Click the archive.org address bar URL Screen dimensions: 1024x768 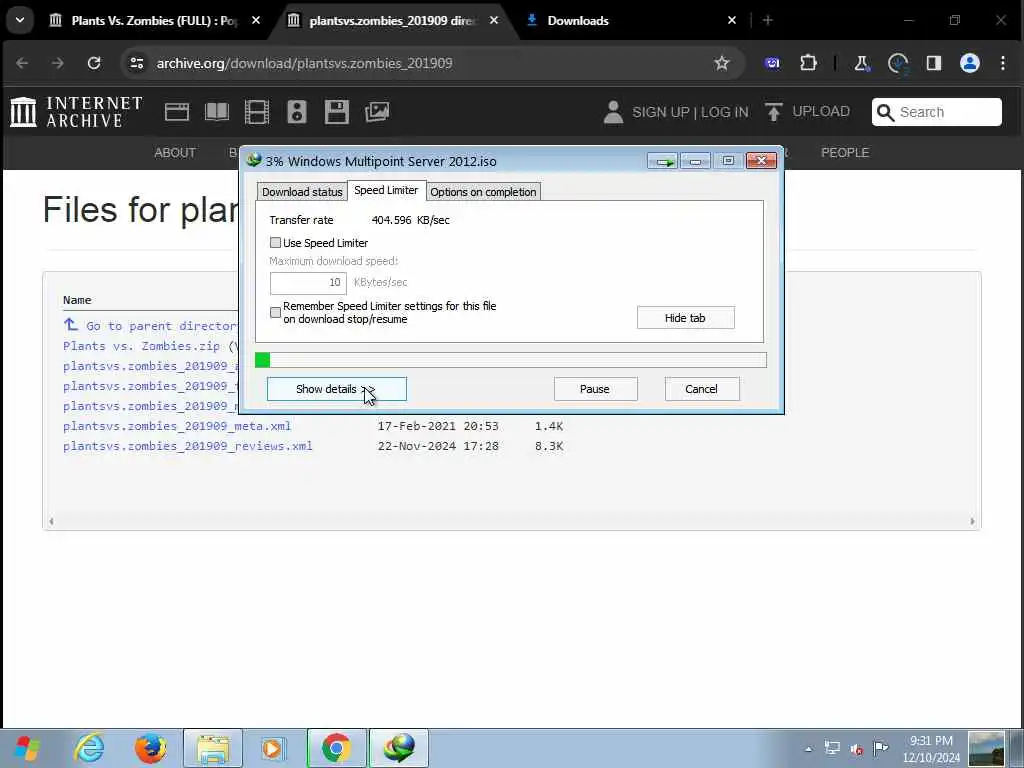[x=304, y=63]
